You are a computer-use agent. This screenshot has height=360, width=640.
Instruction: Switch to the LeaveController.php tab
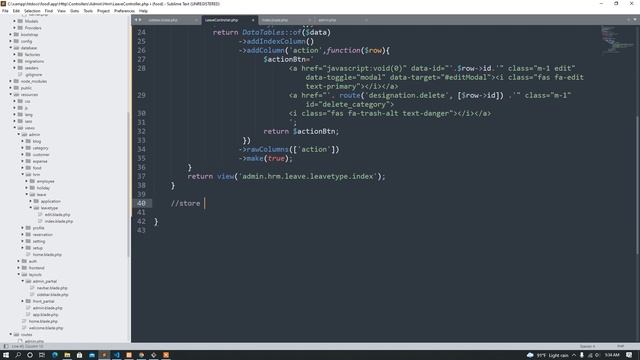pyautogui.click(x=222, y=20)
